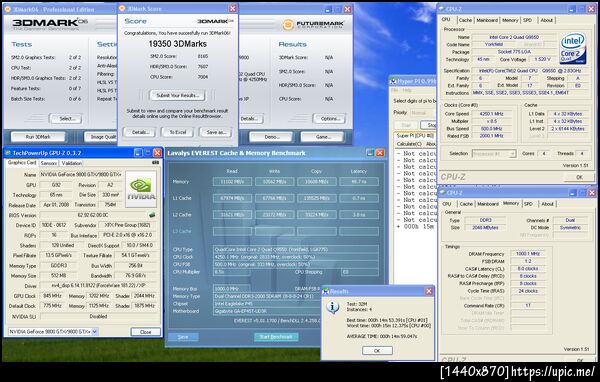The height and width of the screenshot is (382, 600).
Task: Click the CAS# Latency (CL) value in CPU-Z
Action: 528,269
